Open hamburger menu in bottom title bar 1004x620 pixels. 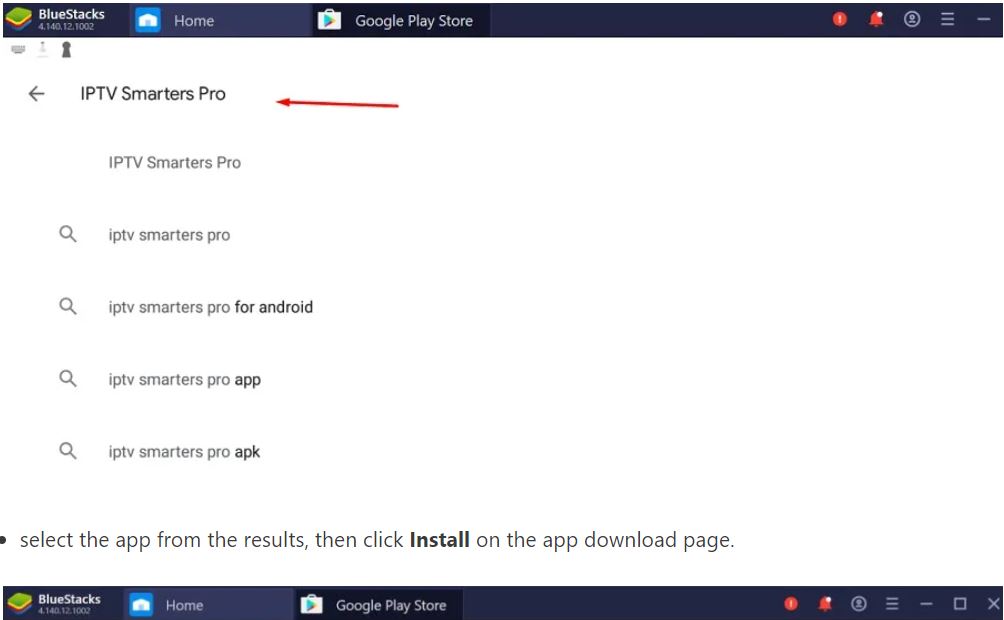coord(892,603)
